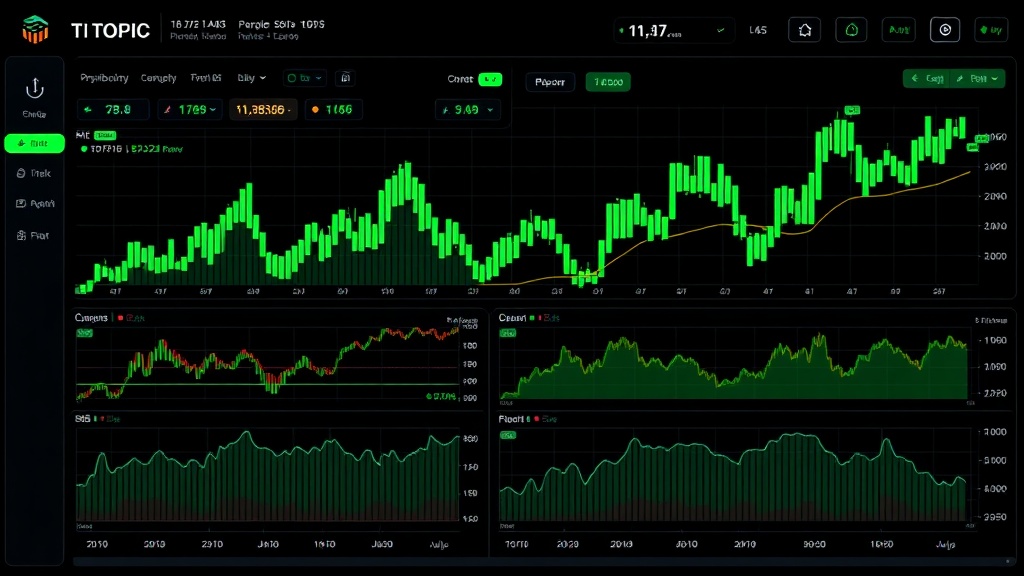Open the Poit dropdown at top right

(x=978, y=78)
